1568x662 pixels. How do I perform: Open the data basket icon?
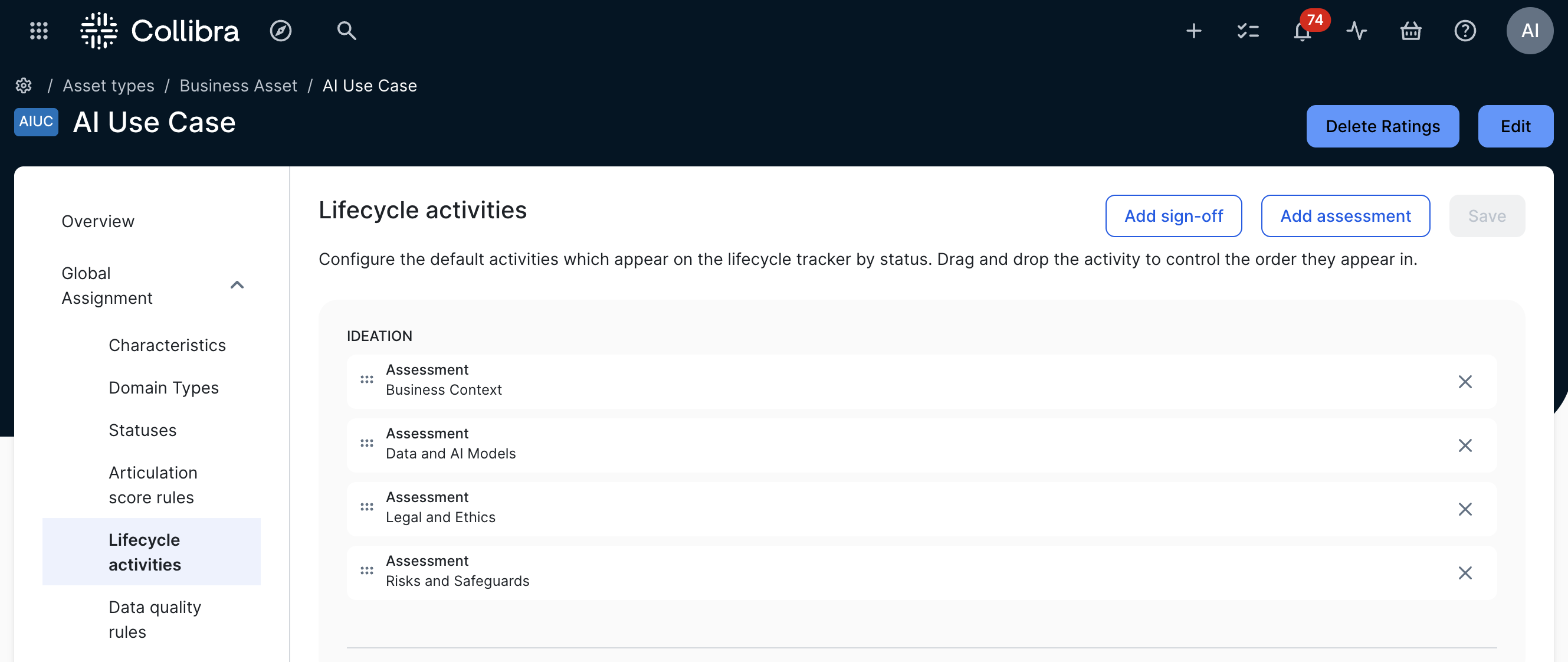point(1410,31)
